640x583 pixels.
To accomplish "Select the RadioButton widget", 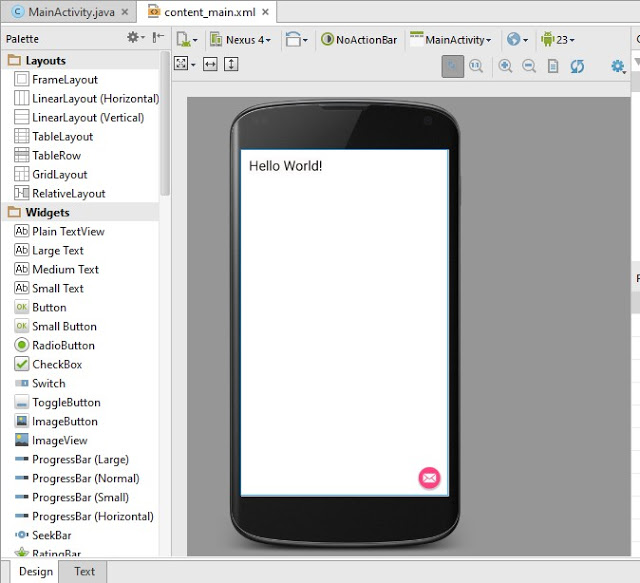I will [54, 345].
